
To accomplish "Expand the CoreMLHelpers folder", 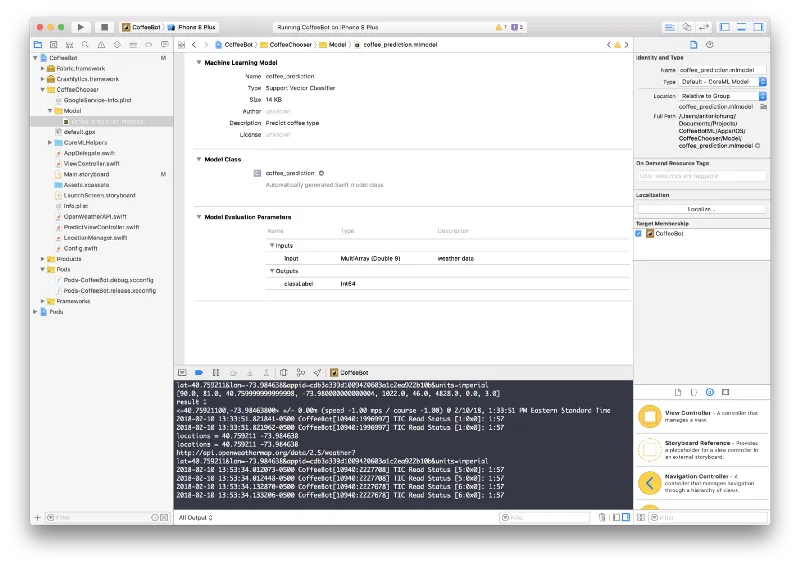I will (x=49, y=142).
